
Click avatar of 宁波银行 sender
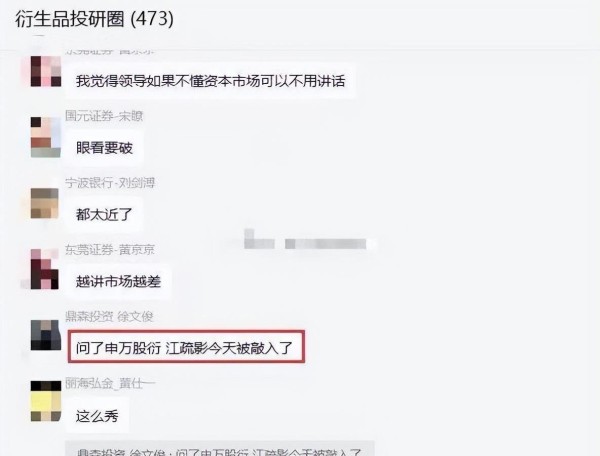coord(45,203)
